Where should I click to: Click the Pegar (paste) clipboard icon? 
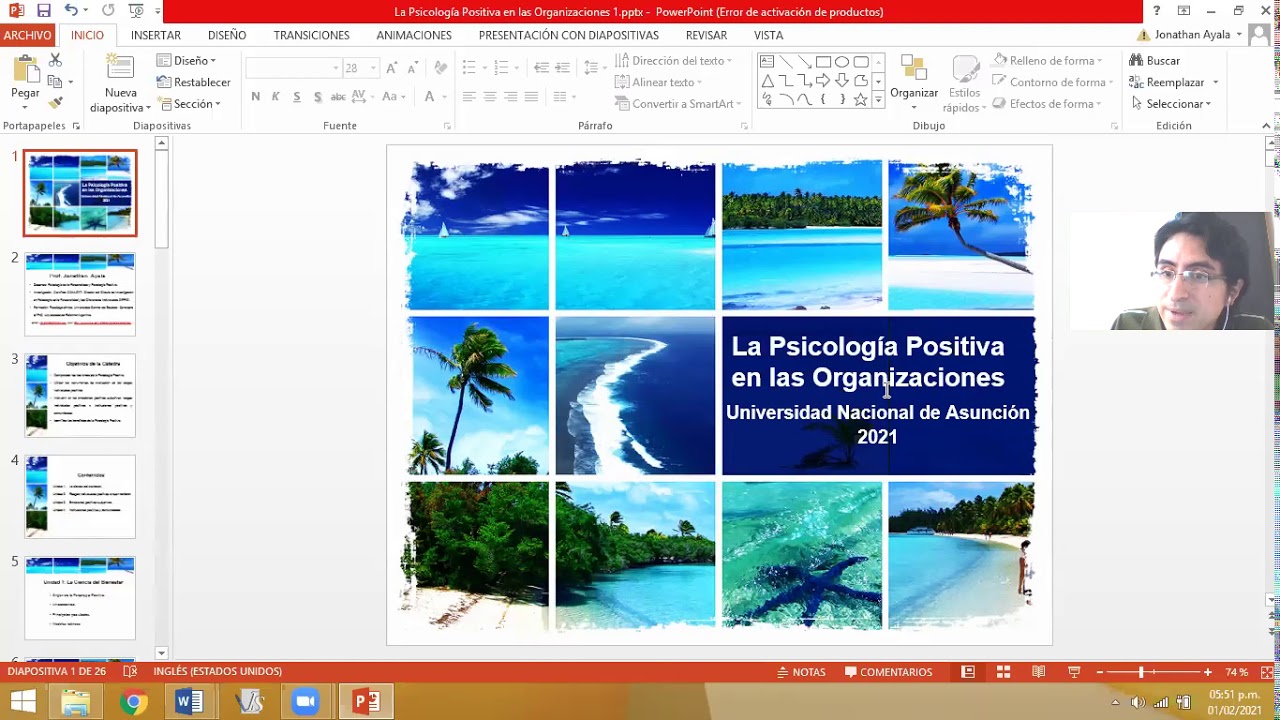coord(26,69)
